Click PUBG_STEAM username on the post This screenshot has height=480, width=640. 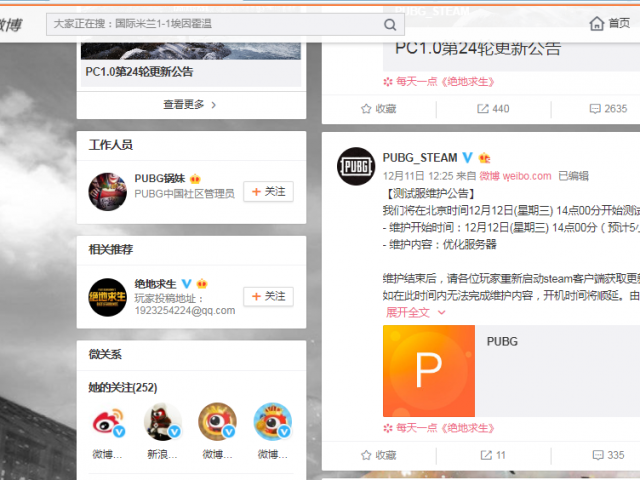tap(420, 158)
